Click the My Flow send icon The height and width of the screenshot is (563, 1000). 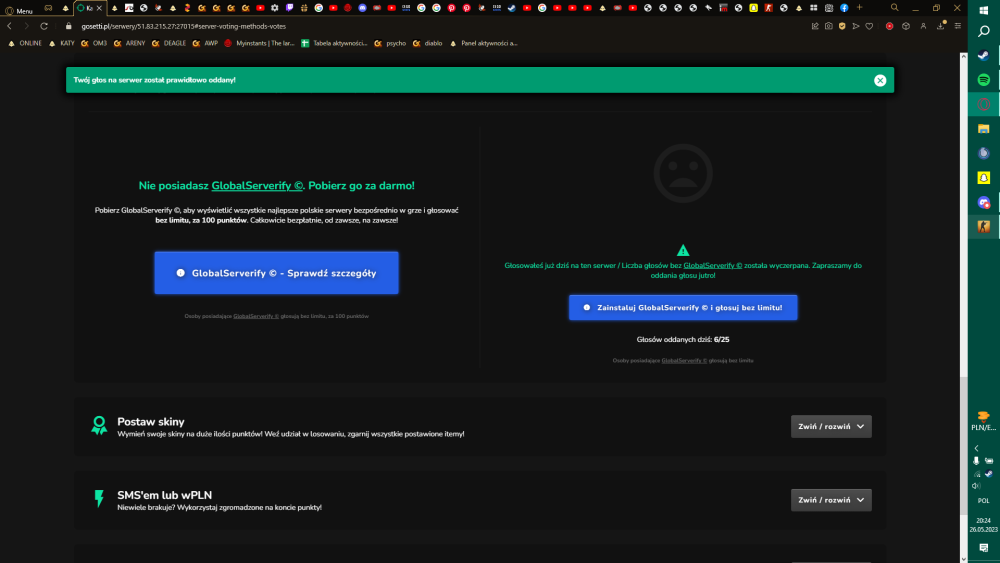[856, 26]
